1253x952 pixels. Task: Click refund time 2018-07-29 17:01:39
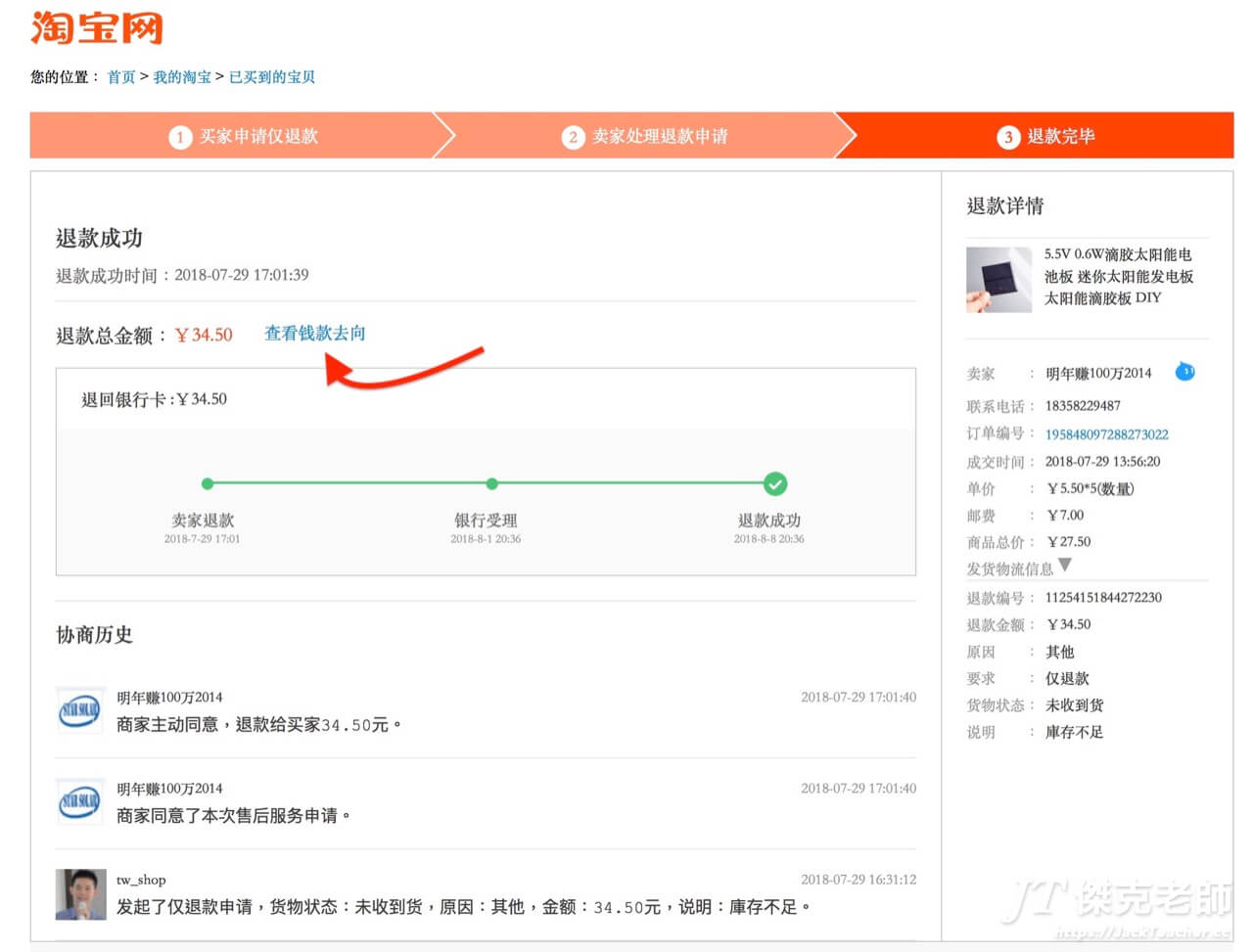(x=242, y=275)
